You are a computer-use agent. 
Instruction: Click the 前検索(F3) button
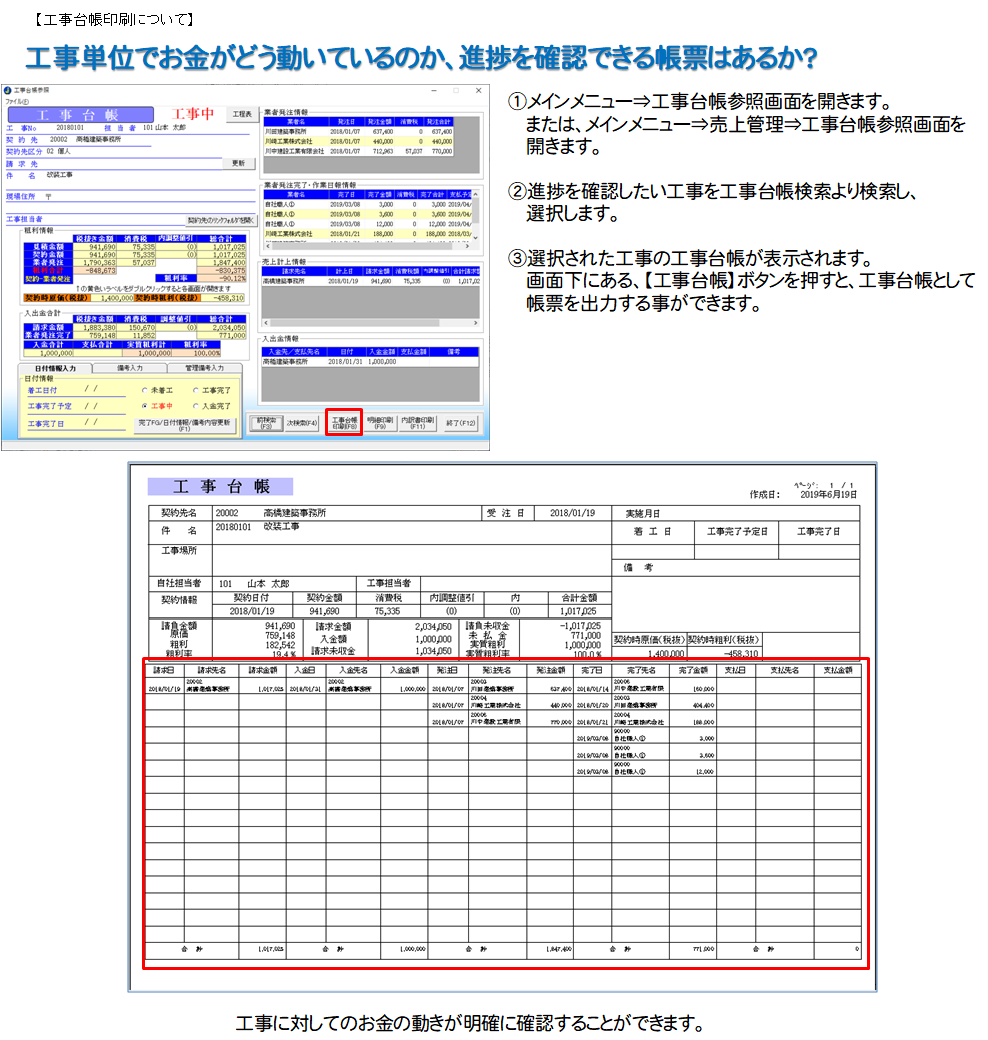(265, 423)
